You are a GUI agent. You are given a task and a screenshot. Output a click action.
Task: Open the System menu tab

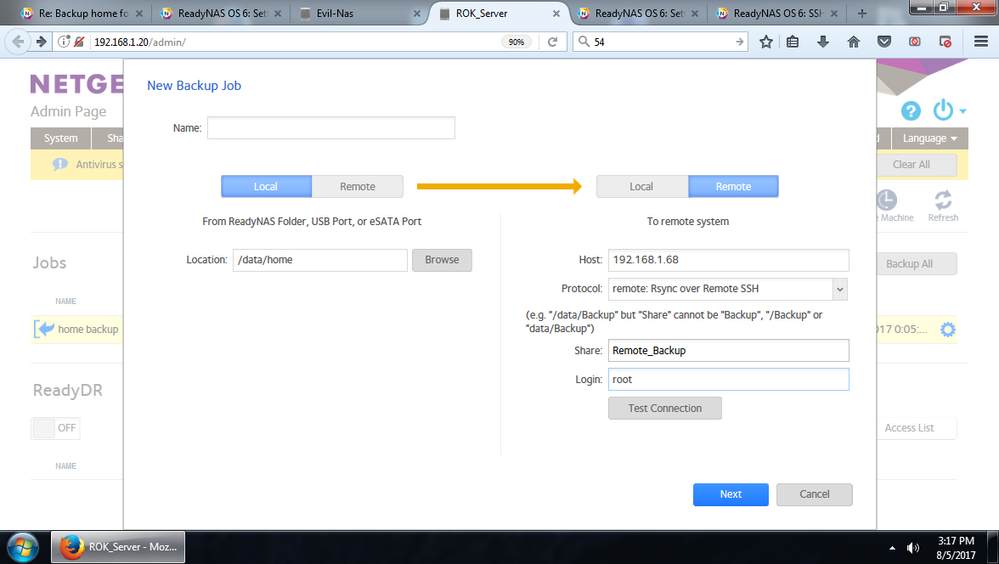coord(61,138)
